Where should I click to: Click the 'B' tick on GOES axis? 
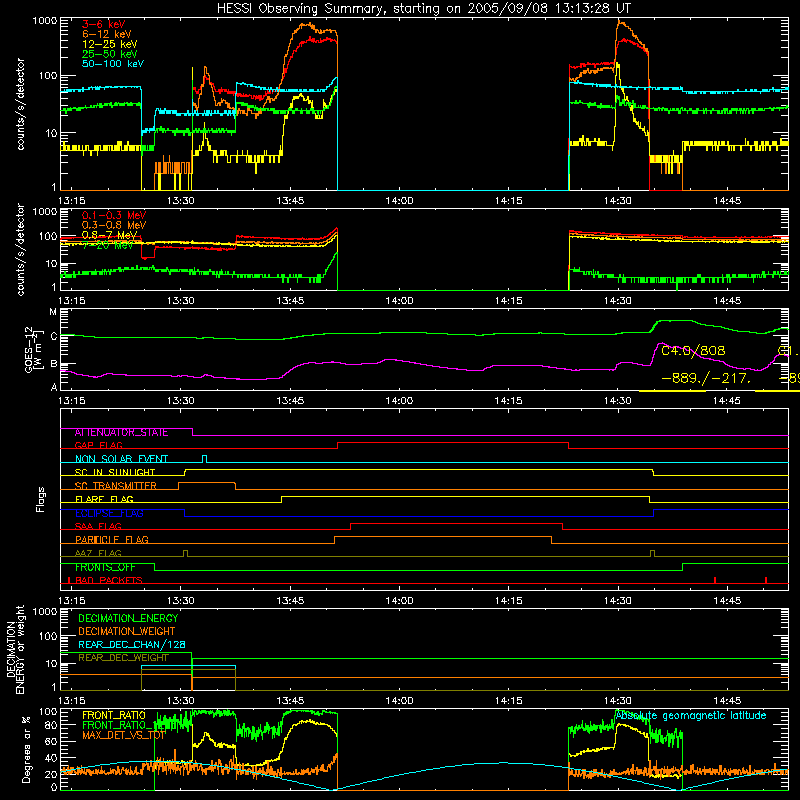[x=54, y=364]
